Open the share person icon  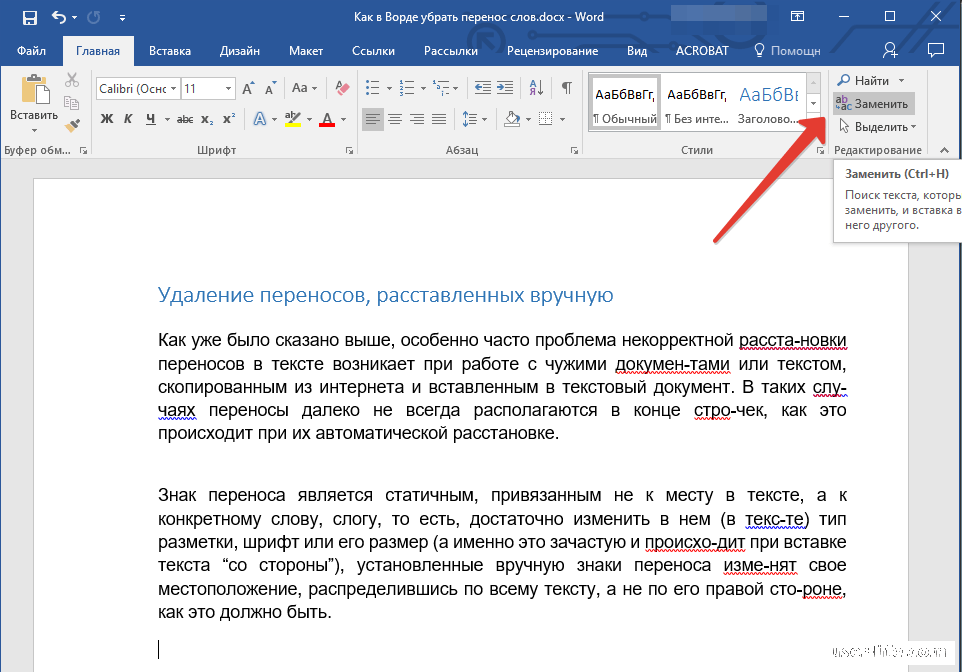point(890,50)
